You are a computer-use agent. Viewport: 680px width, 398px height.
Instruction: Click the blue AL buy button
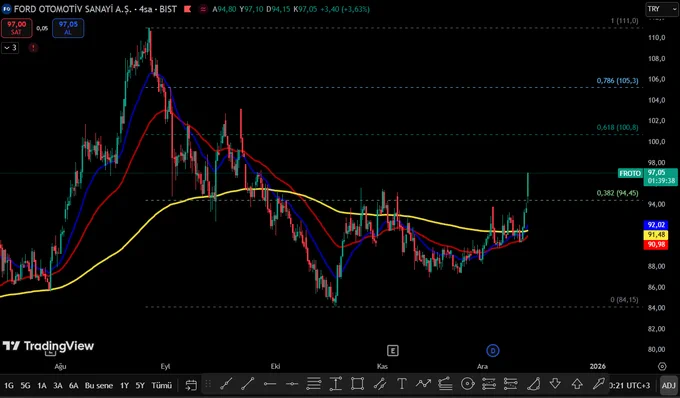coord(68,28)
